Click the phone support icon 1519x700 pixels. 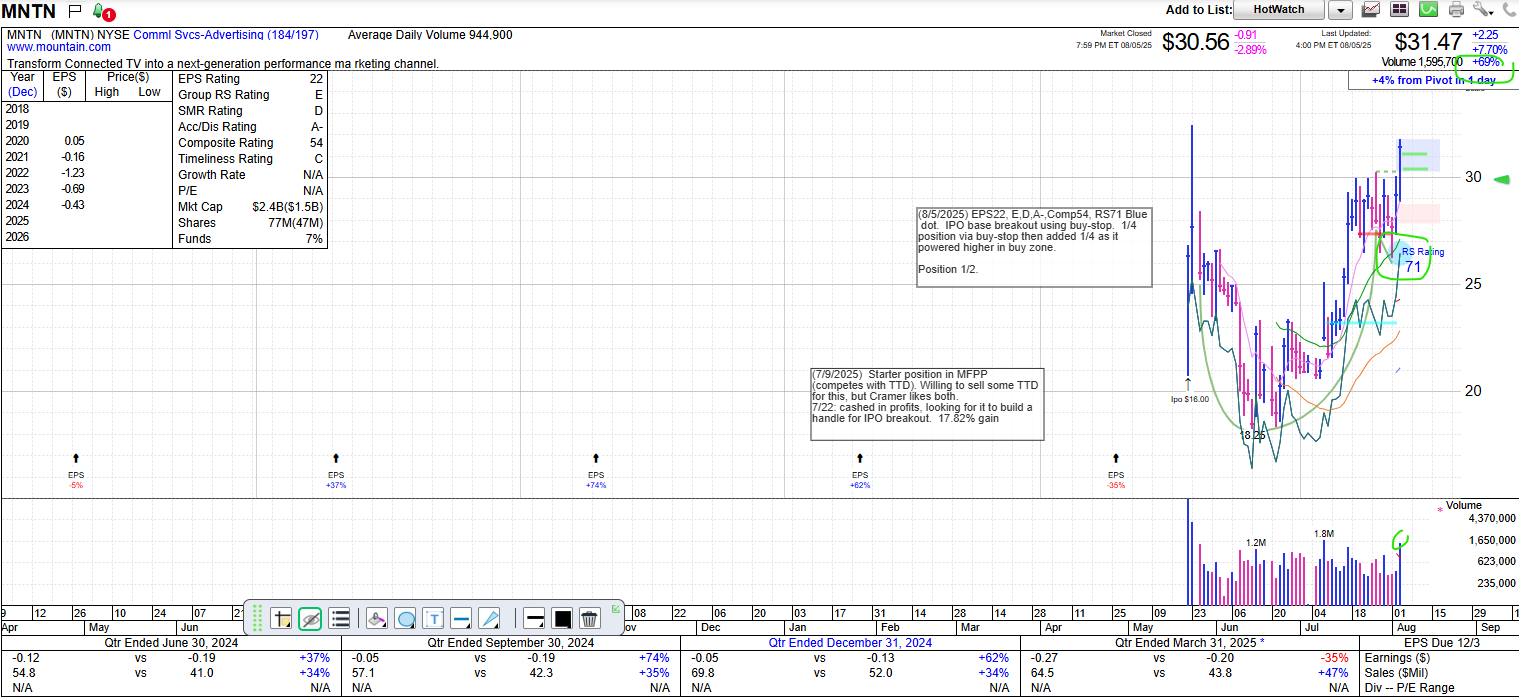(1507, 10)
